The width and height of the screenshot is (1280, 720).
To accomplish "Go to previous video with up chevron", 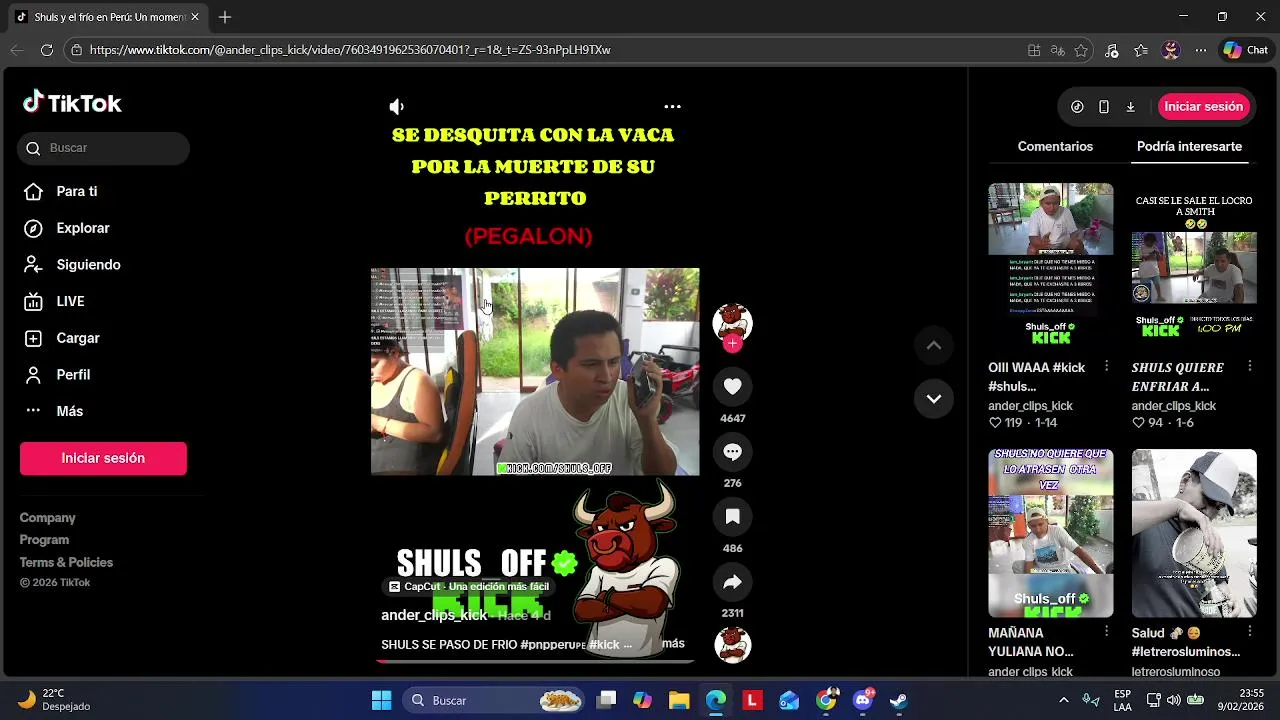I will point(933,345).
